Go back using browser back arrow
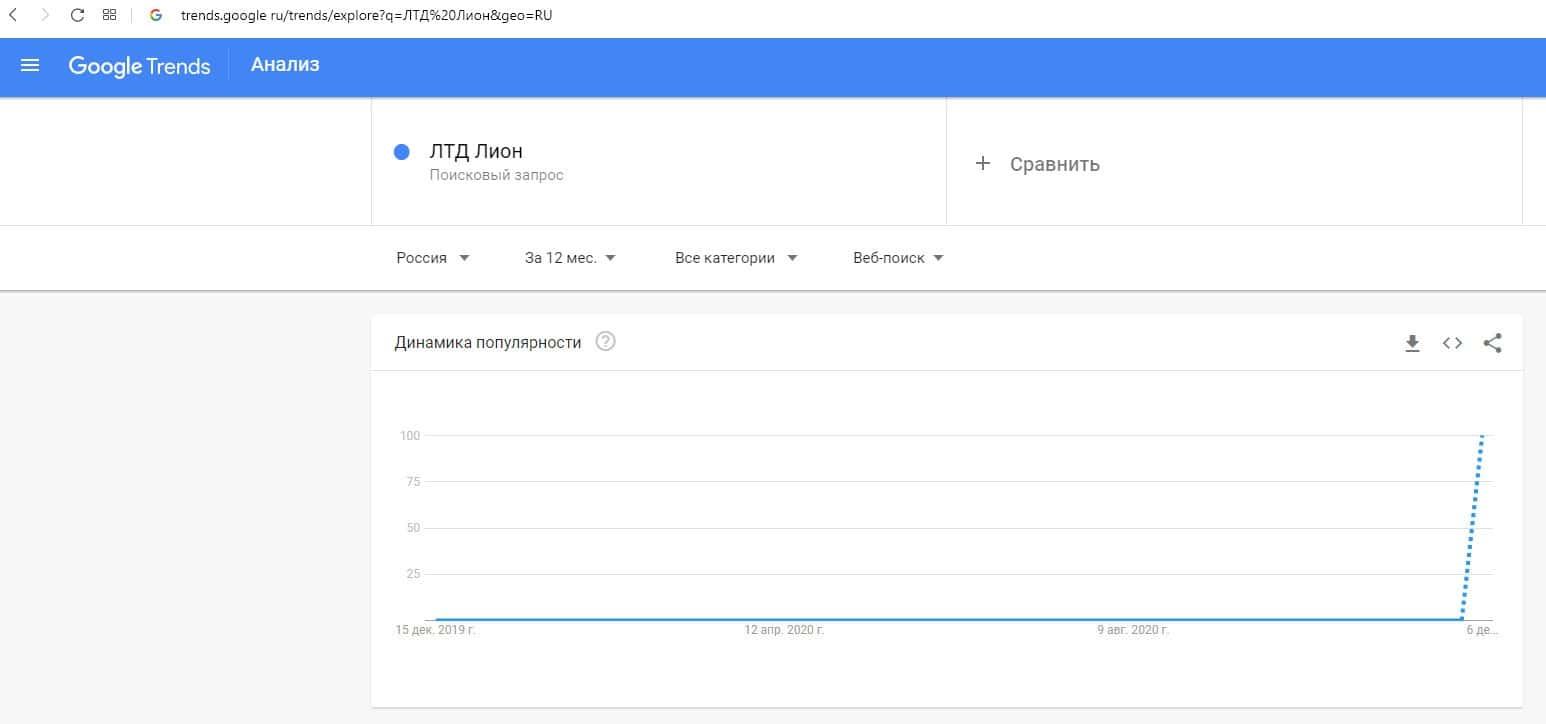1546x724 pixels. [x=13, y=15]
